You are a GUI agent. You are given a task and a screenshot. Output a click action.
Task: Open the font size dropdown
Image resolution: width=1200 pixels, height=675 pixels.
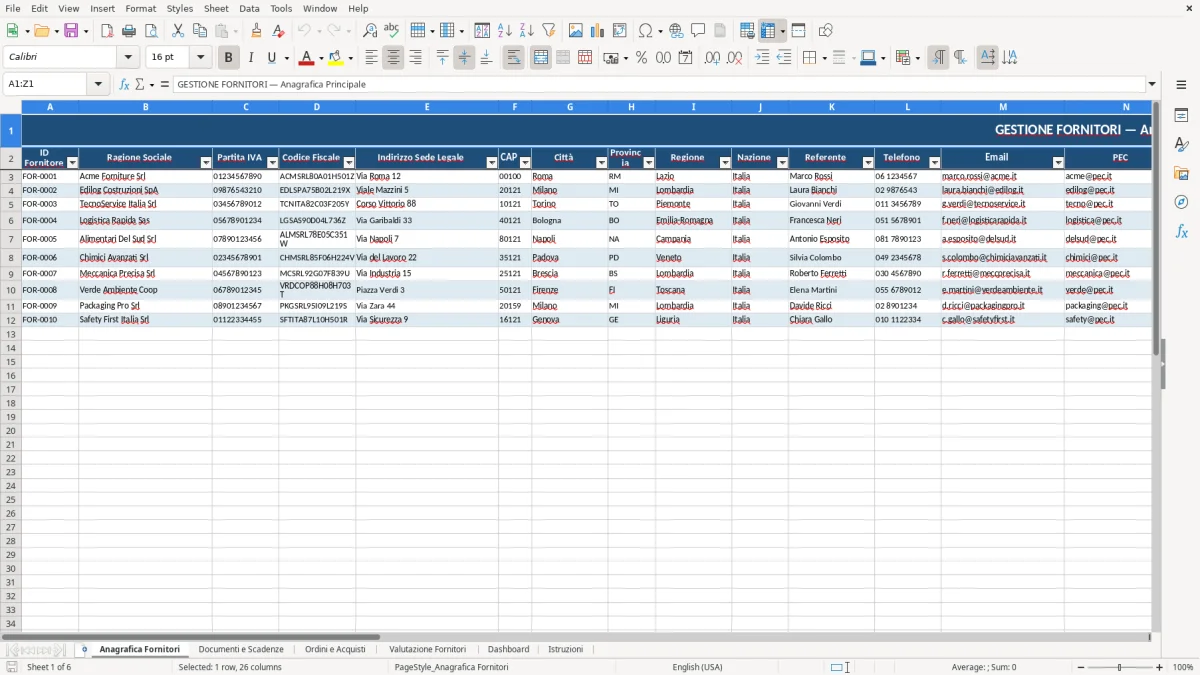pos(200,58)
